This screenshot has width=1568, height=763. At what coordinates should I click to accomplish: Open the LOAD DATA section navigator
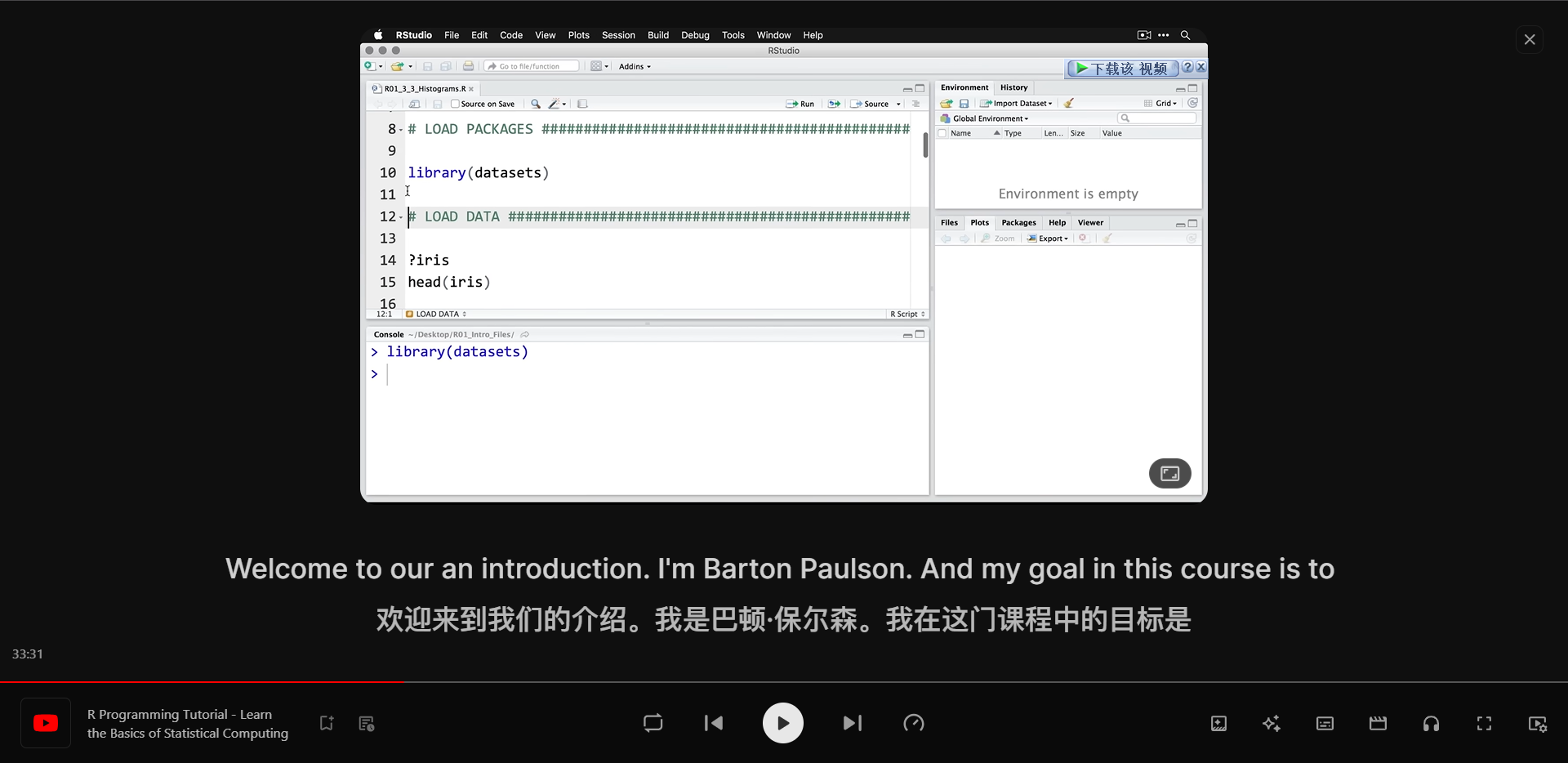tap(436, 314)
